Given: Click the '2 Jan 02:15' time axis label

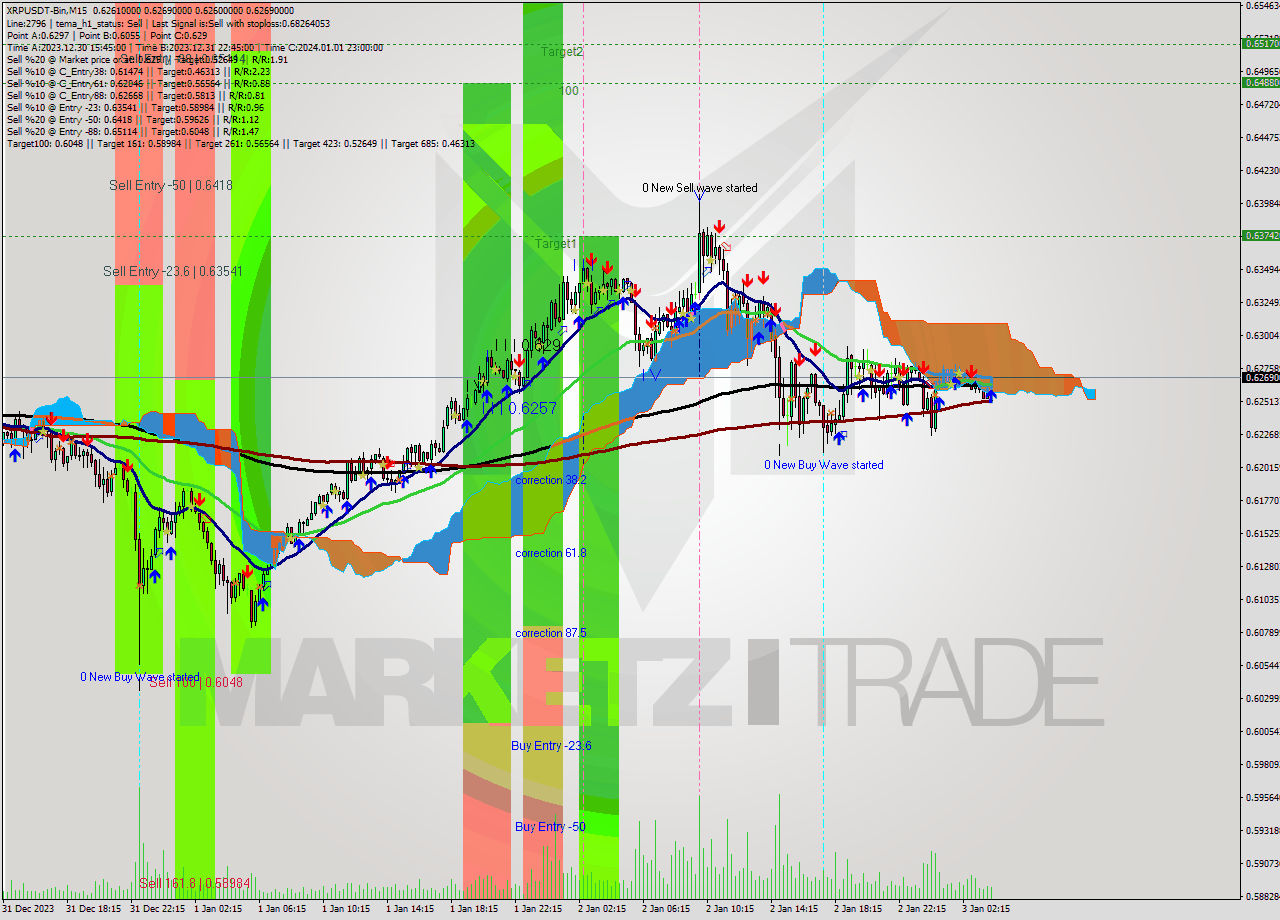Looking at the screenshot, I should [x=602, y=909].
